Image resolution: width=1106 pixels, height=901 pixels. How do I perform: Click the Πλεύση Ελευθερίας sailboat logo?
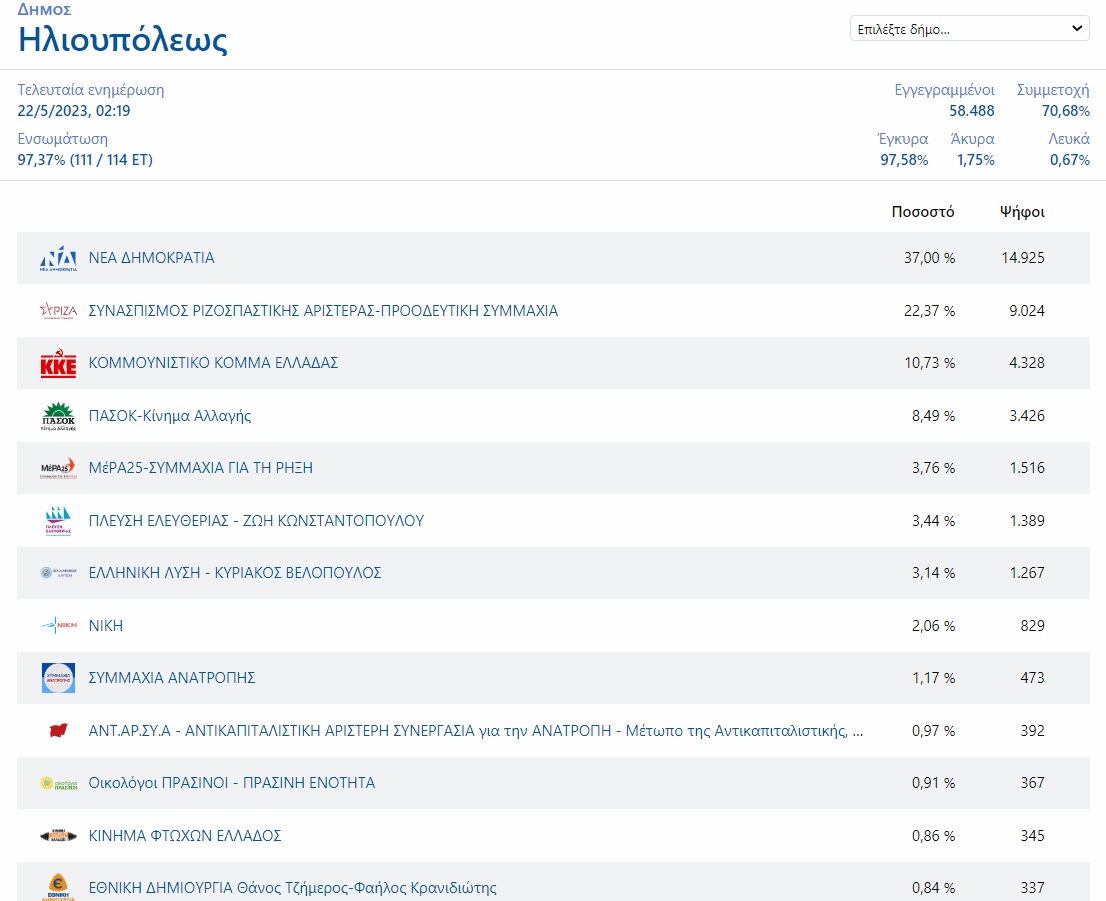59,521
